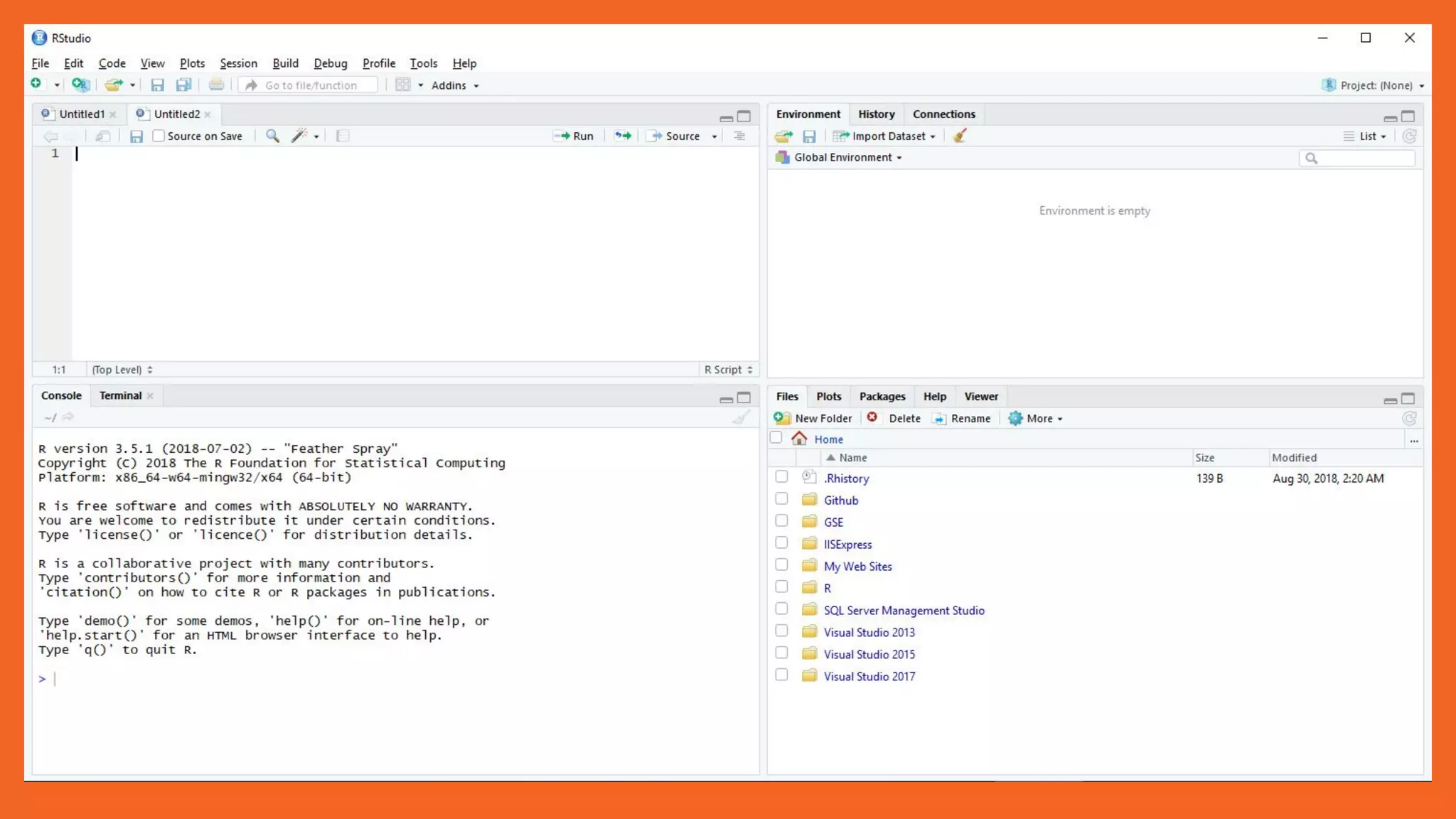Click the re-run previous code icon
Image resolution: width=1456 pixels, height=819 pixels.
623,136
